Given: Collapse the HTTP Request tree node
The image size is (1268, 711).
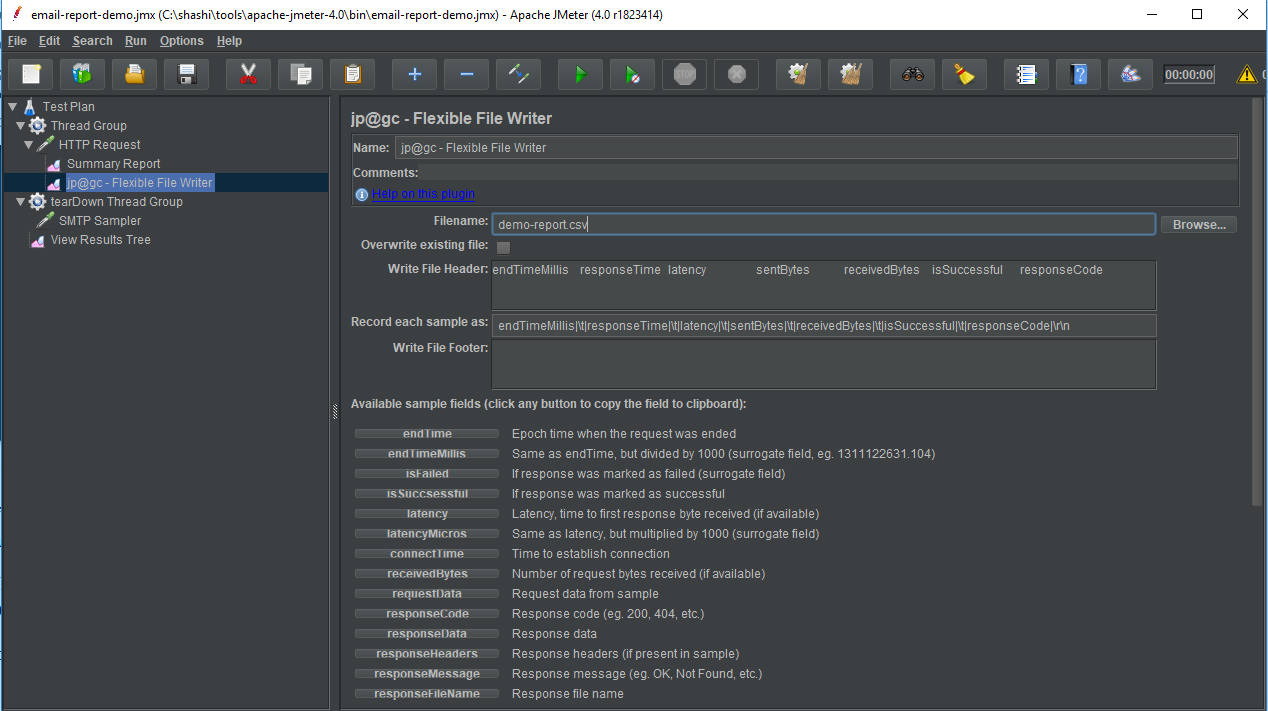Looking at the screenshot, I should coord(29,145).
